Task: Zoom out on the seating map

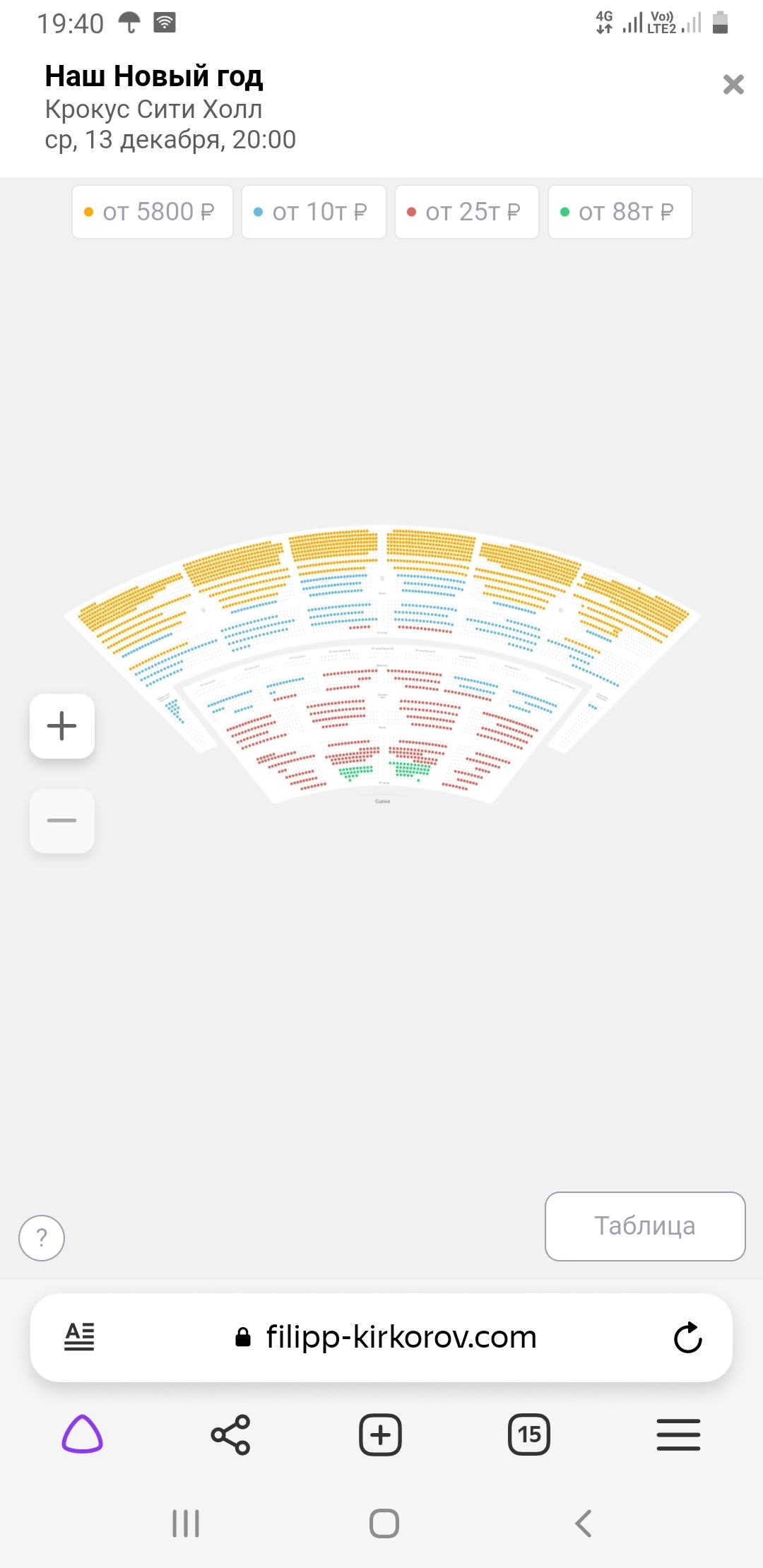Action: [62, 821]
